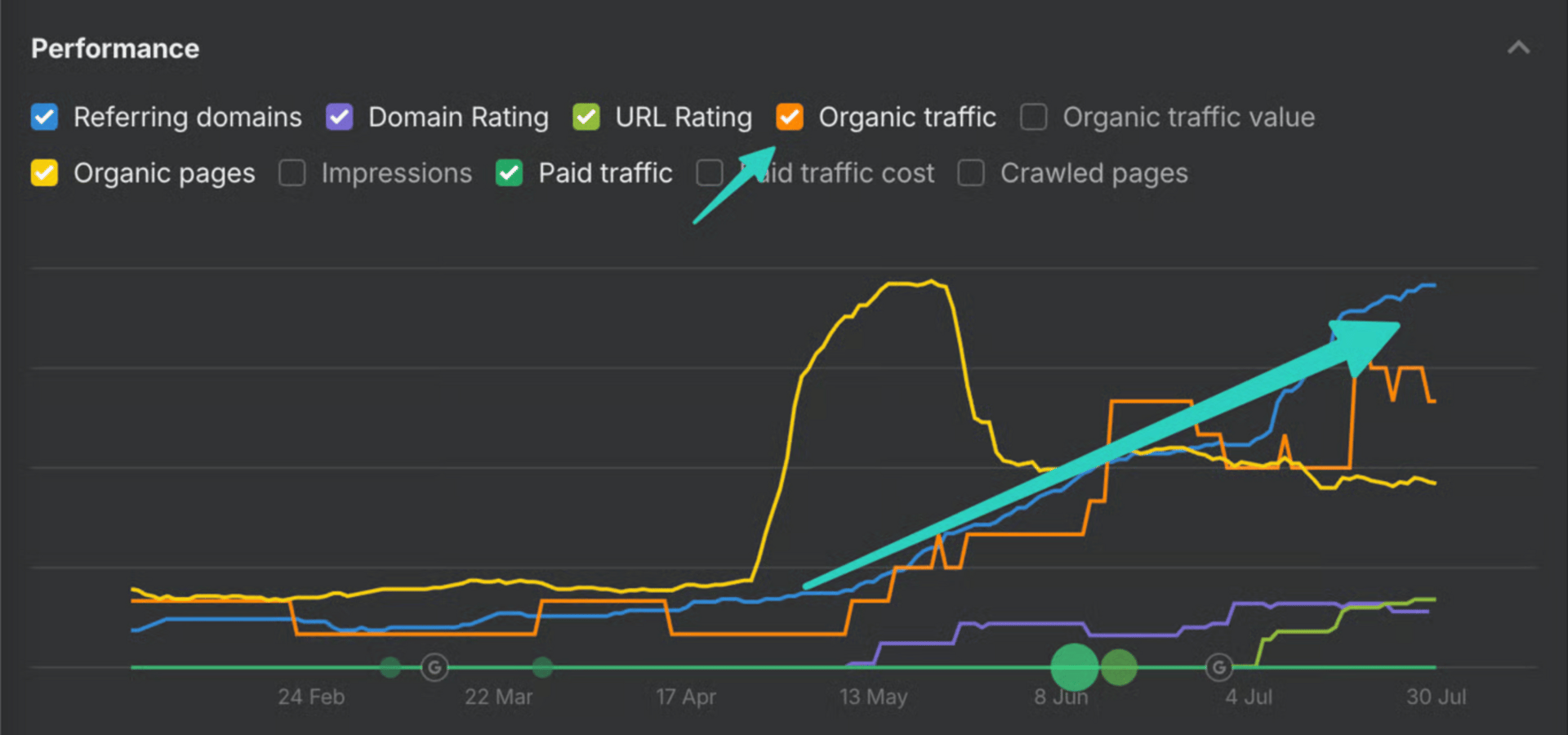Uncheck the Paid traffic checkbox
The width and height of the screenshot is (1568, 735).
[x=510, y=173]
